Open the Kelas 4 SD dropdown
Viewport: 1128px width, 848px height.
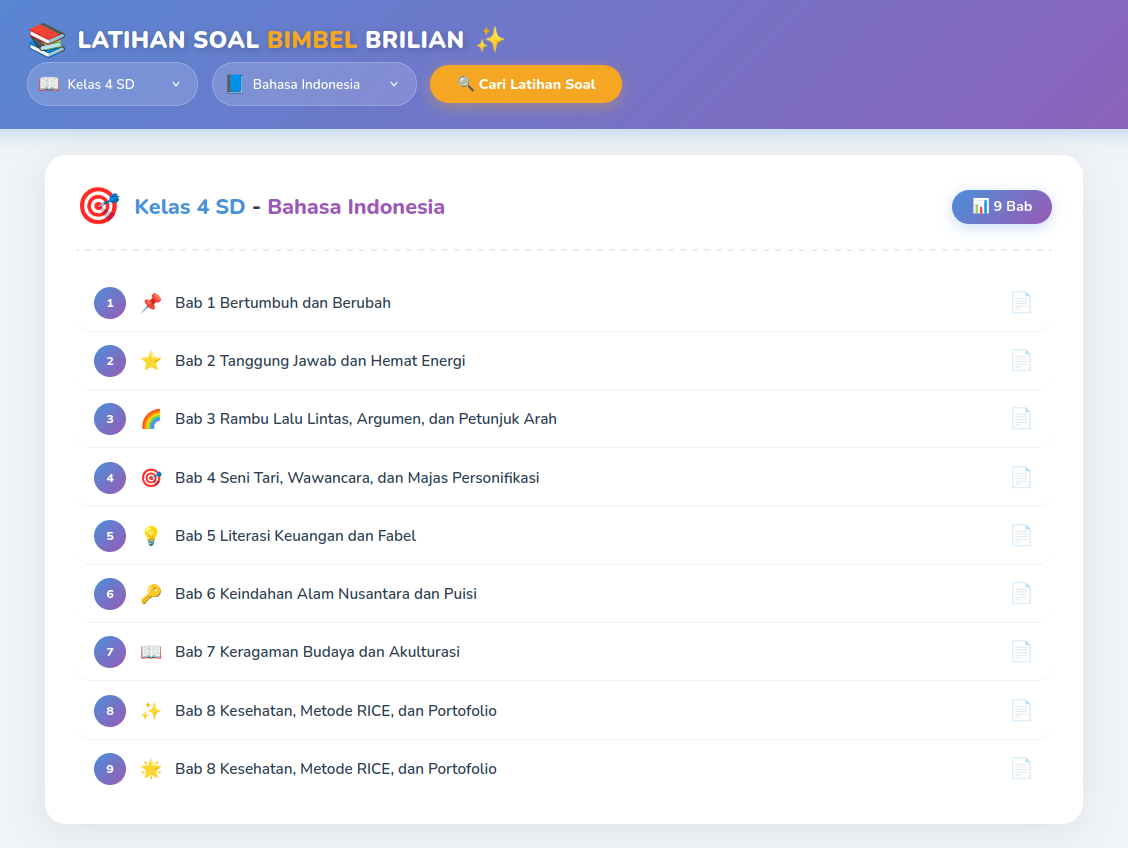(x=112, y=84)
